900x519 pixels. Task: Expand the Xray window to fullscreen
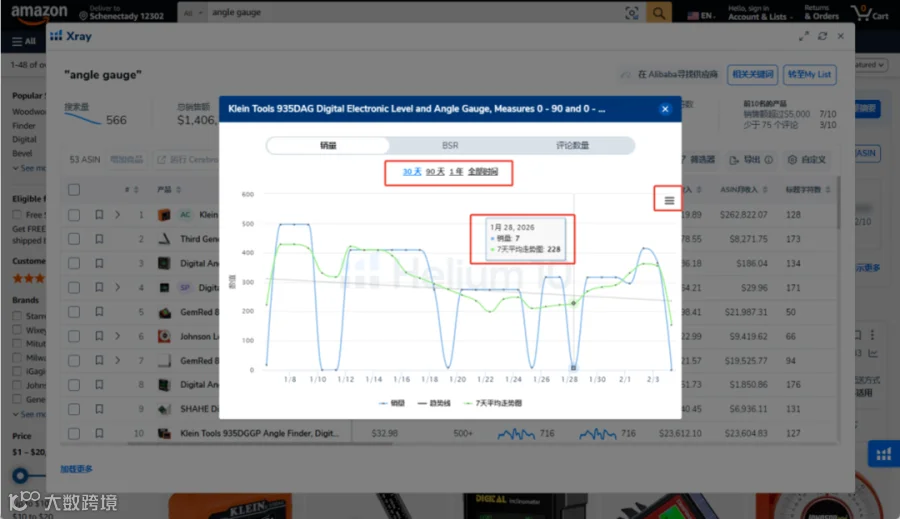pos(804,36)
